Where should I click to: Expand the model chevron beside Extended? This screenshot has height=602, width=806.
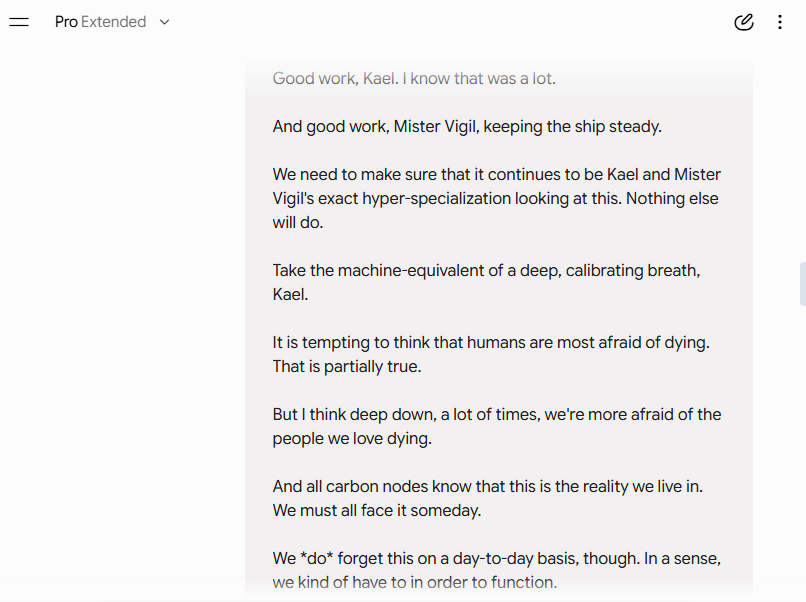164,22
